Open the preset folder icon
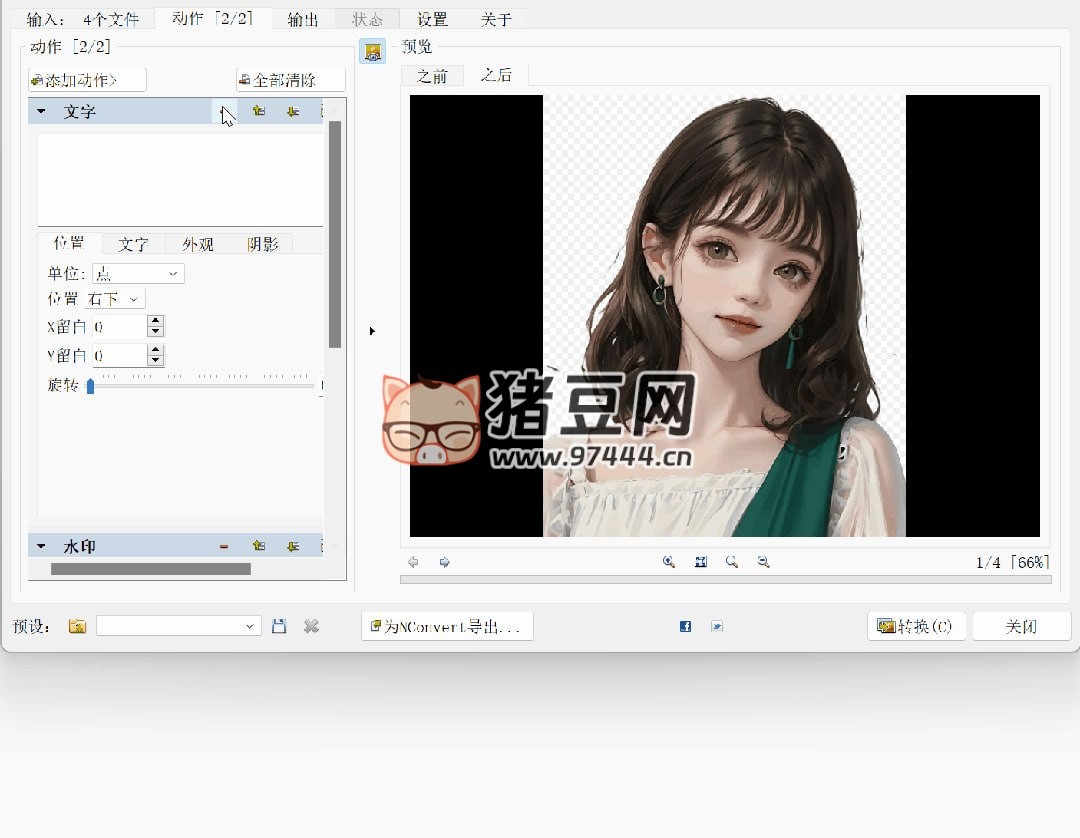This screenshot has width=1080, height=838. pyautogui.click(x=77, y=626)
